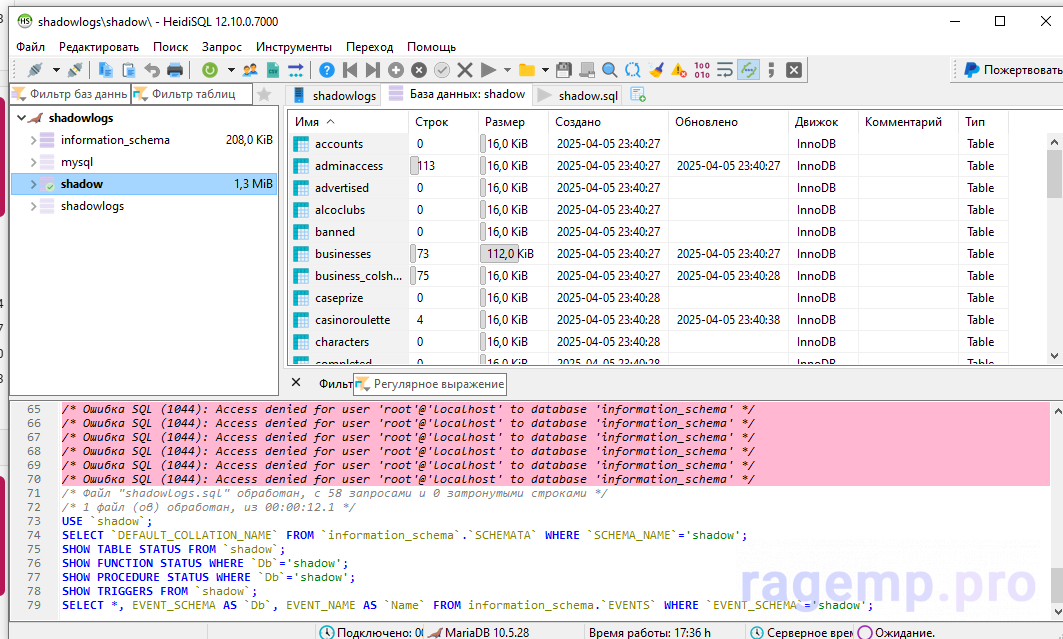Toggle the Wrap long lines icon
Viewport: 1063px width, 639px height.
[x=725, y=70]
